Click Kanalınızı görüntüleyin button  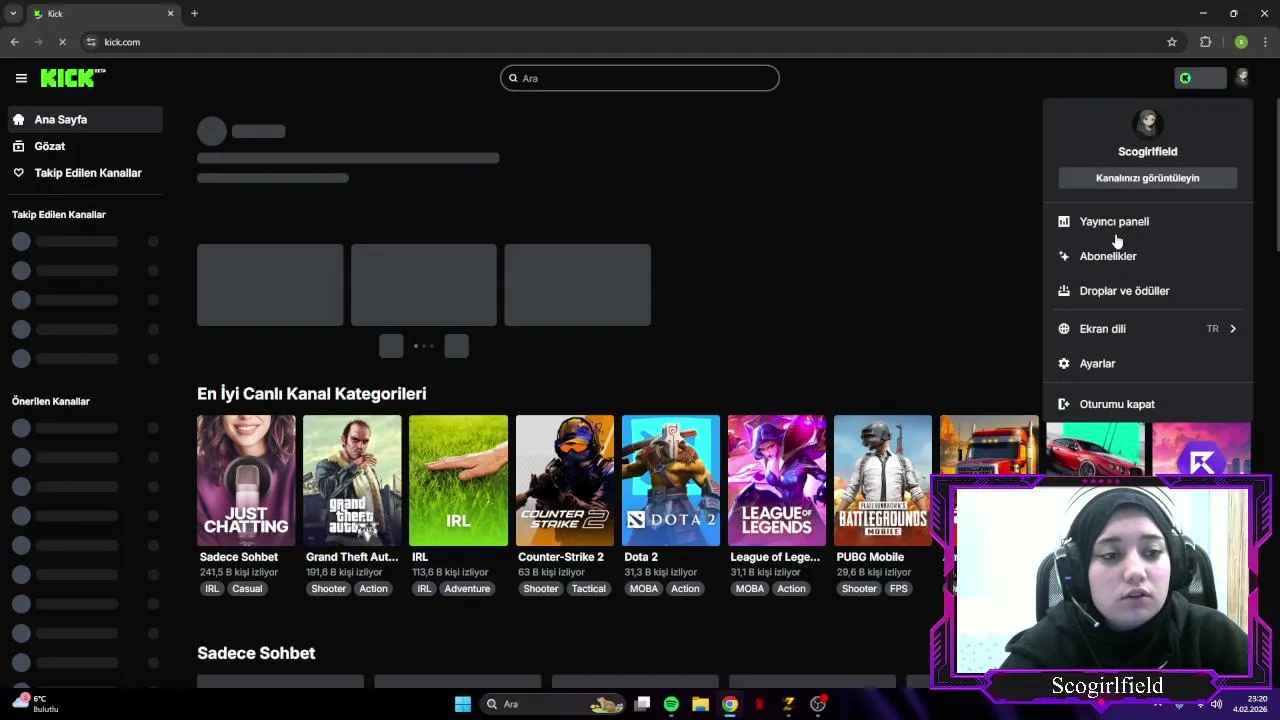pos(1147,178)
